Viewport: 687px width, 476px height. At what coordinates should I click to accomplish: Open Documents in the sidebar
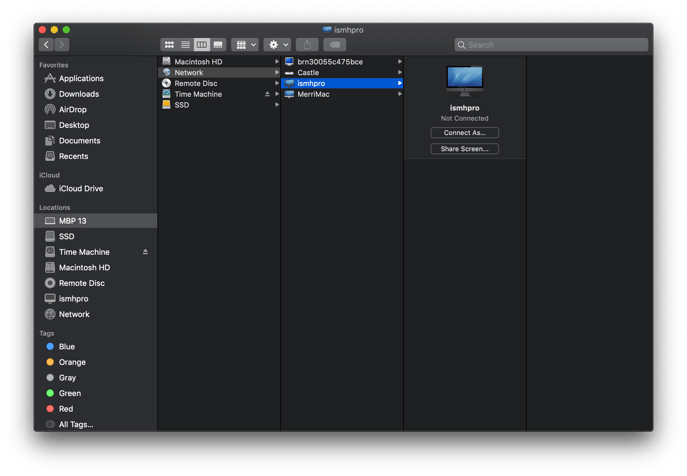(95, 141)
